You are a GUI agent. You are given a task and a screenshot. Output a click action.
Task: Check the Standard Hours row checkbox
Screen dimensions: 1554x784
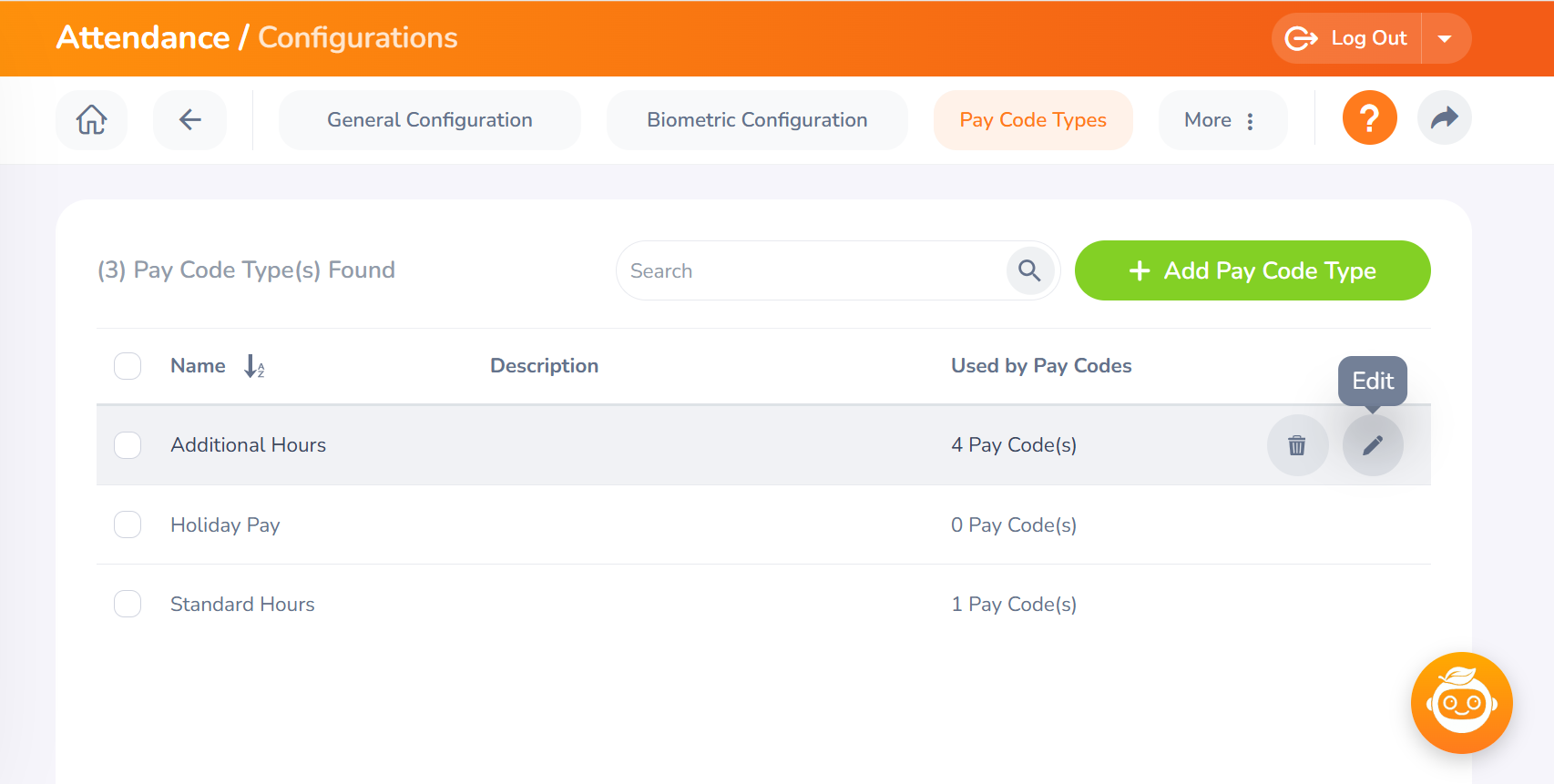click(128, 604)
